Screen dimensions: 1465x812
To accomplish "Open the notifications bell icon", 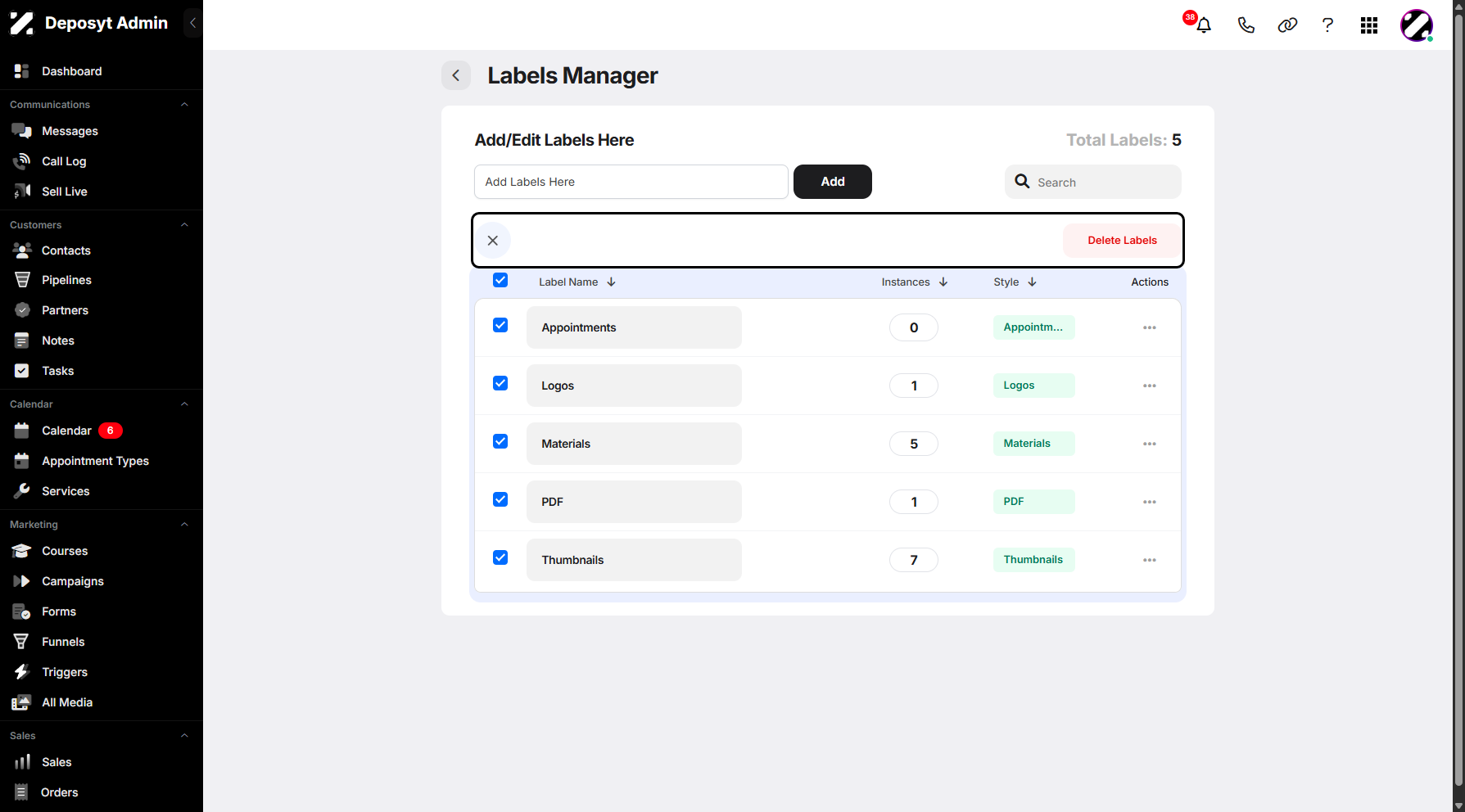I will (x=1203, y=25).
